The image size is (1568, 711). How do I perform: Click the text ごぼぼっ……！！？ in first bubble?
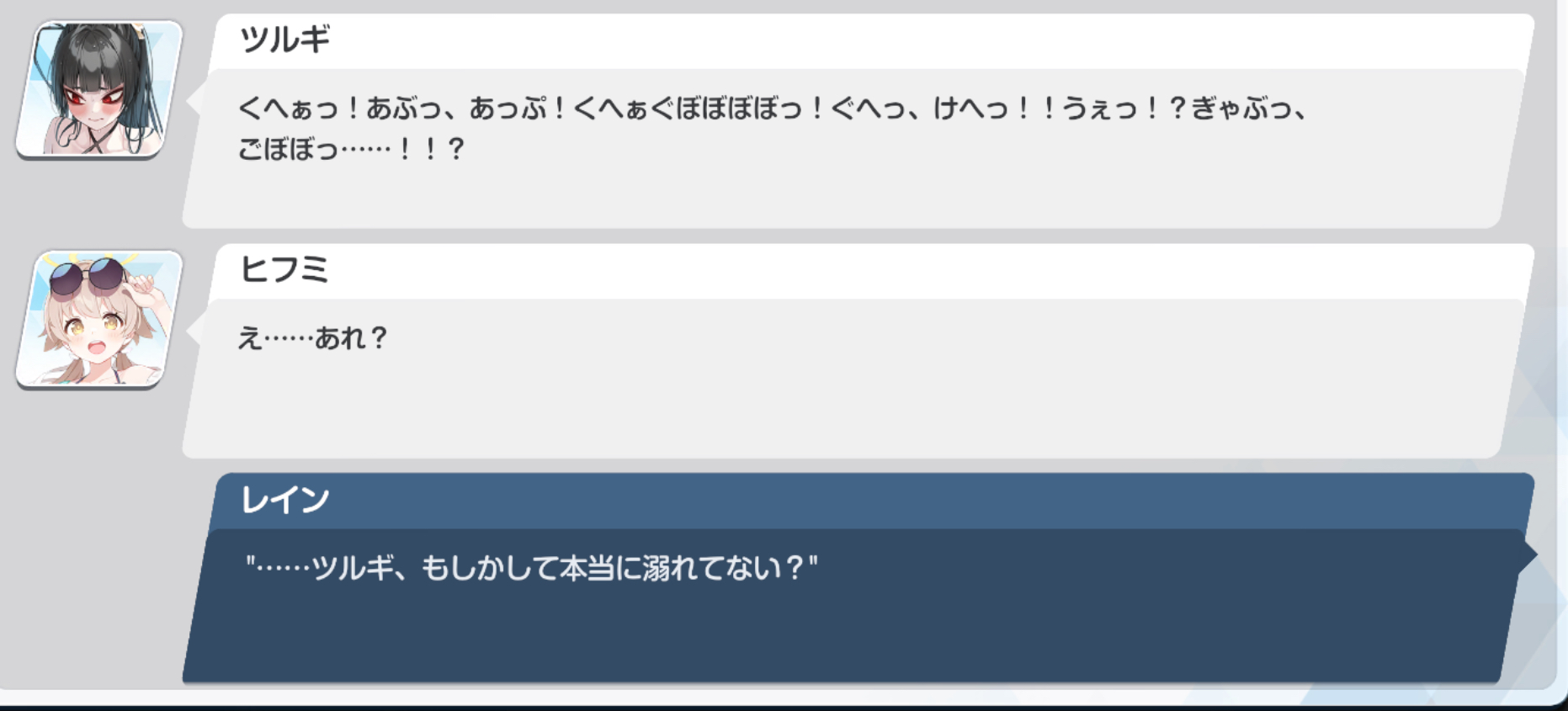coord(351,150)
